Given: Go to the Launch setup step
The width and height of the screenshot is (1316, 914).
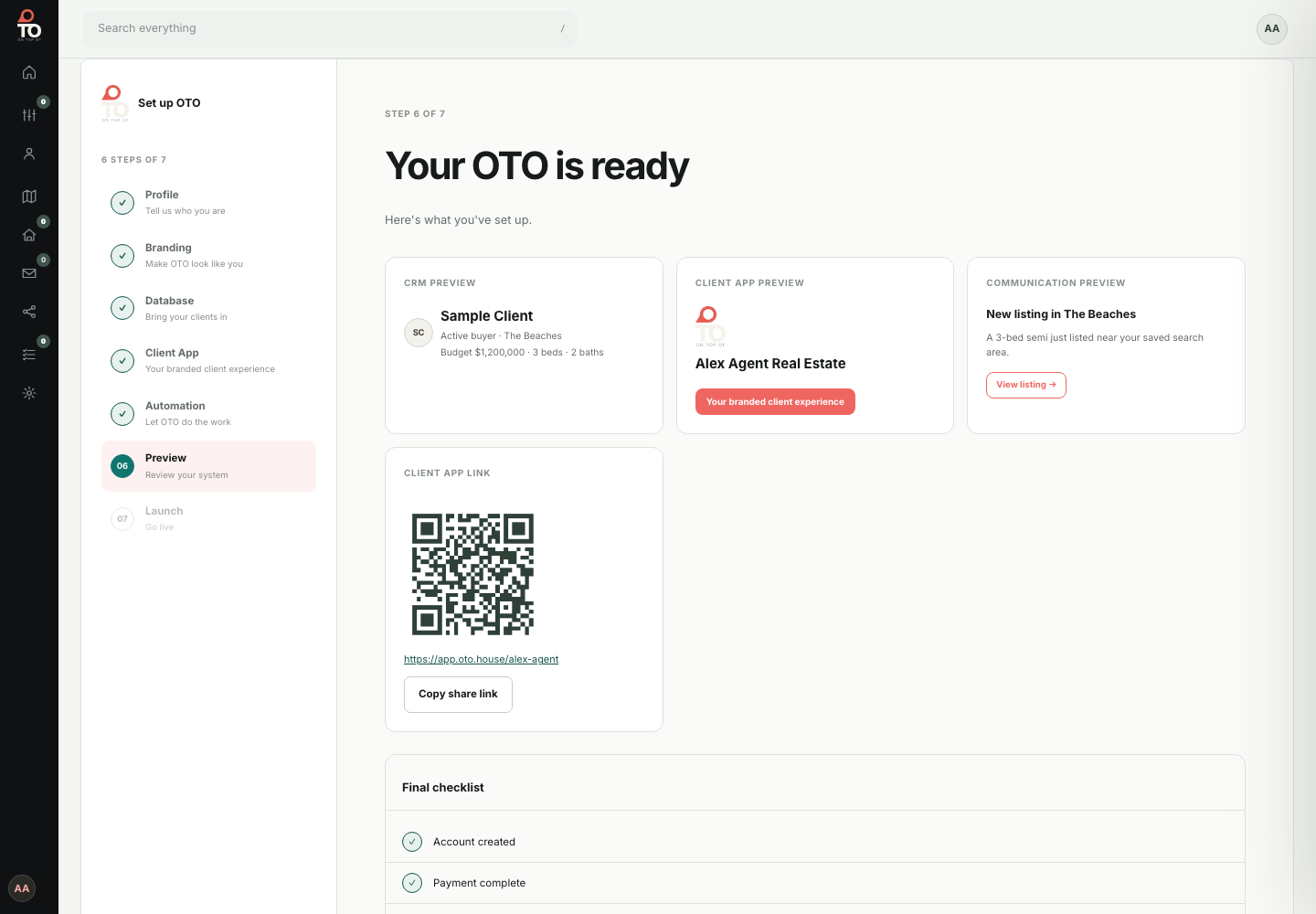Looking at the screenshot, I should (x=208, y=519).
